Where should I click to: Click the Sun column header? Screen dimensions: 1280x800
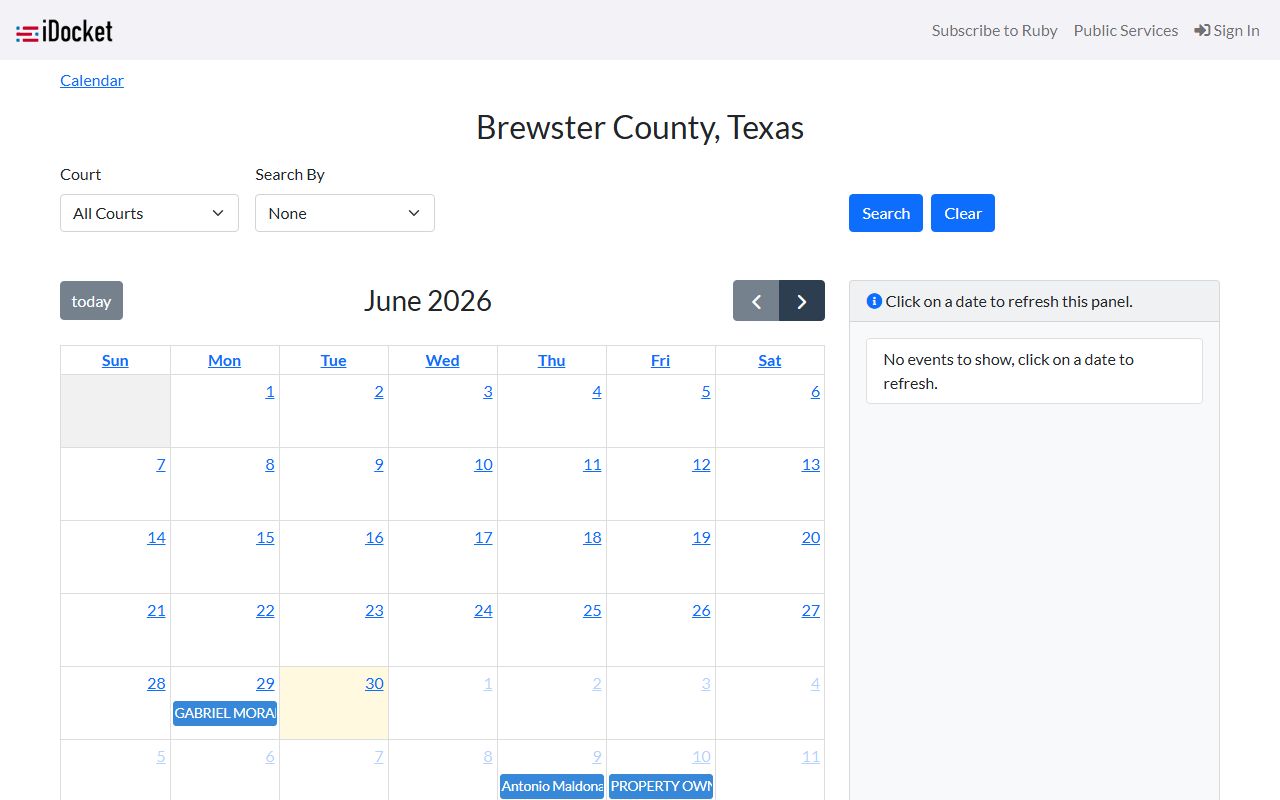(115, 360)
